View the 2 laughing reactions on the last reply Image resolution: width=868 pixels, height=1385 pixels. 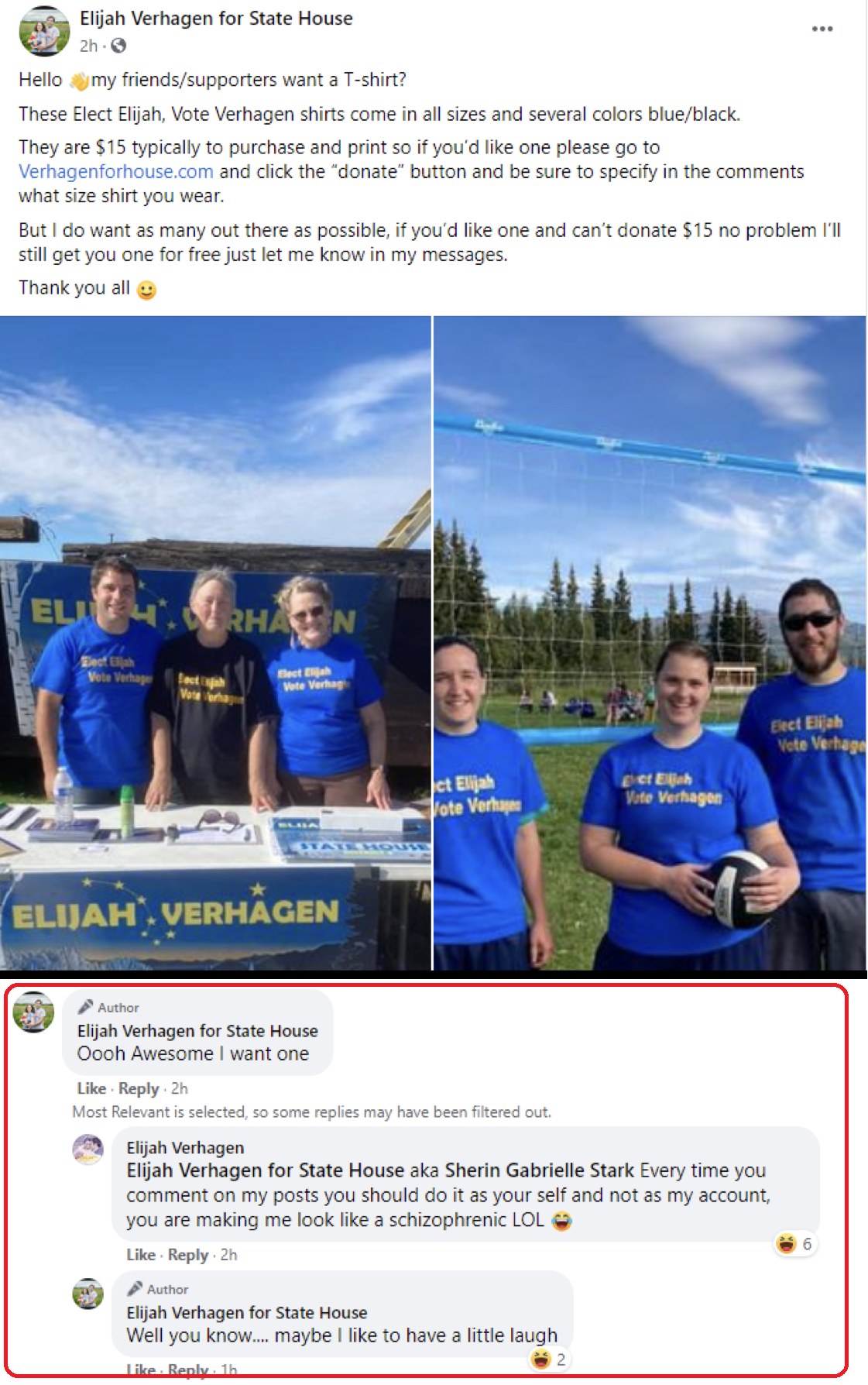tap(549, 1359)
